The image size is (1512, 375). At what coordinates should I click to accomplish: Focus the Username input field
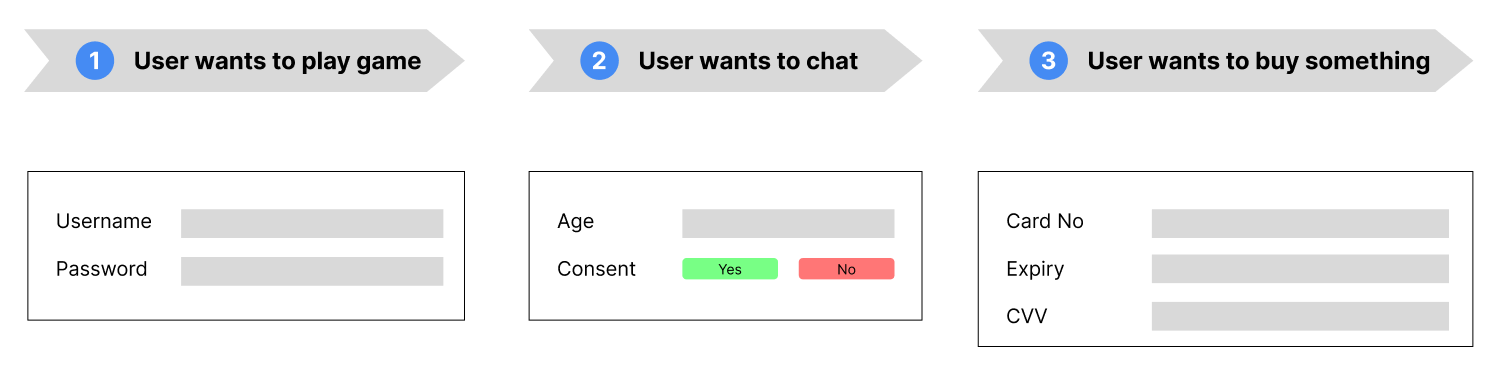312,223
